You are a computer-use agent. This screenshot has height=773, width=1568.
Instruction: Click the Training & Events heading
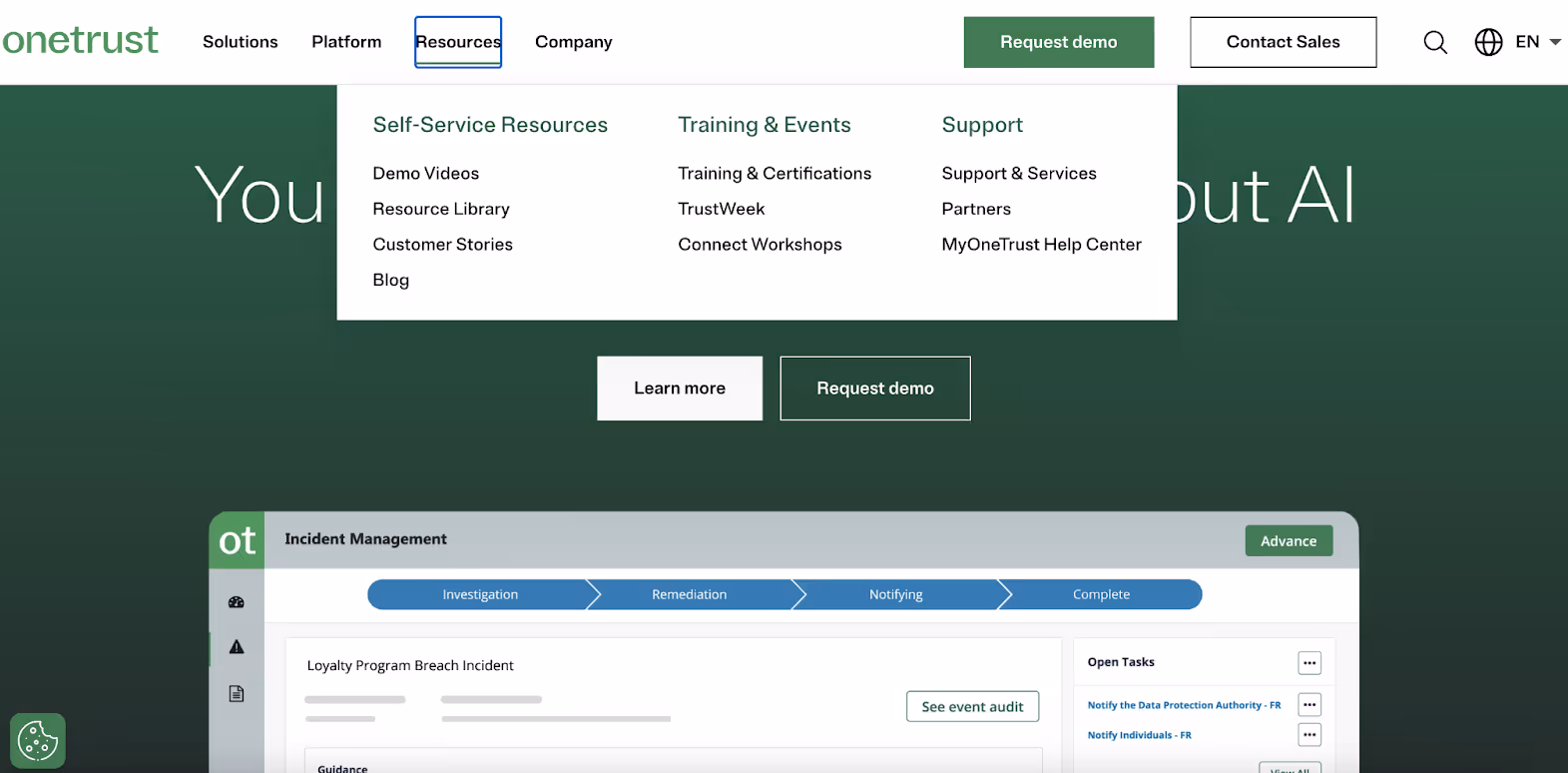pos(765,125)
